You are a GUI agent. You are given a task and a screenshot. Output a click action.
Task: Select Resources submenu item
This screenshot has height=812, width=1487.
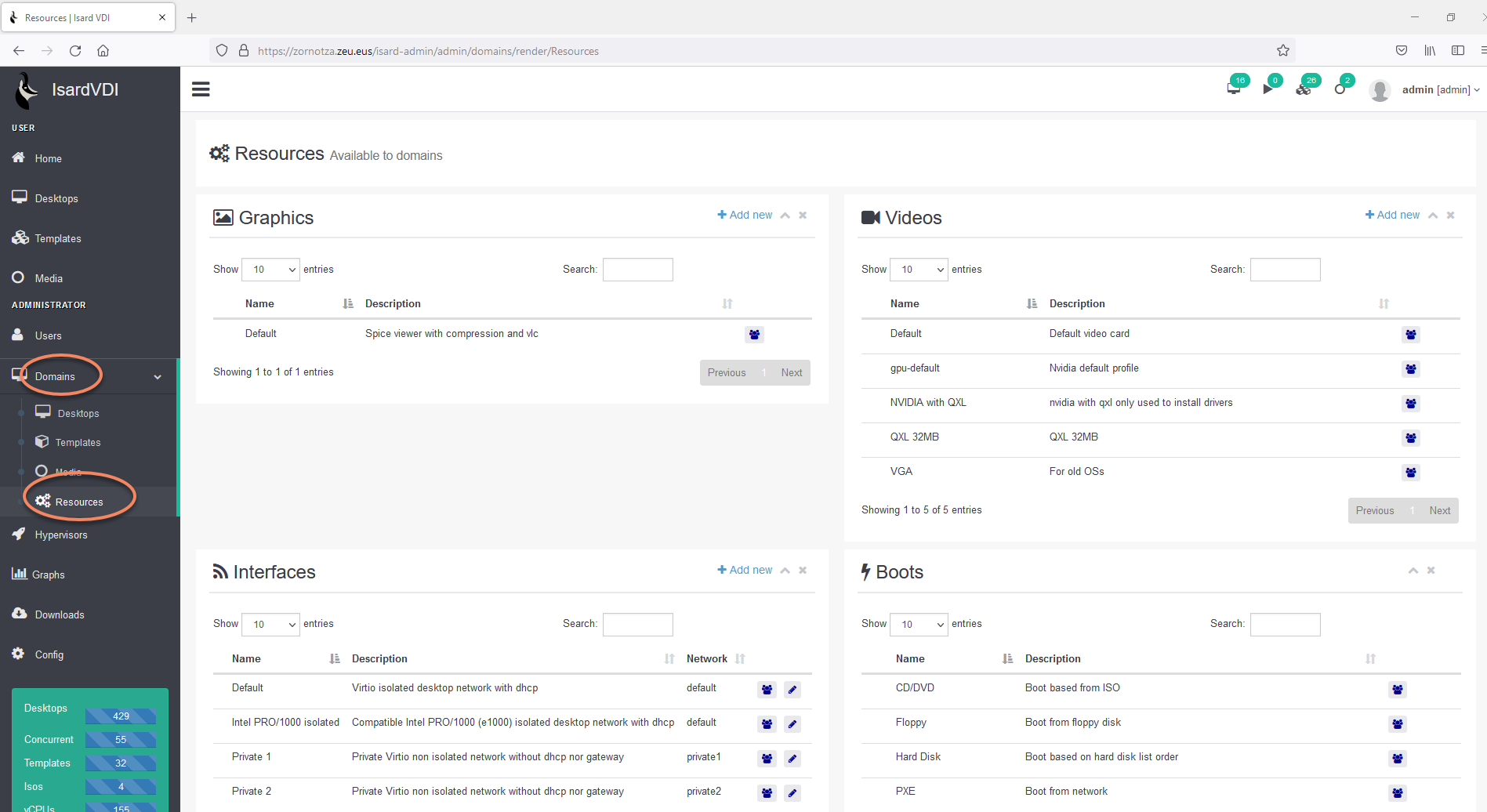coord(78,502)
